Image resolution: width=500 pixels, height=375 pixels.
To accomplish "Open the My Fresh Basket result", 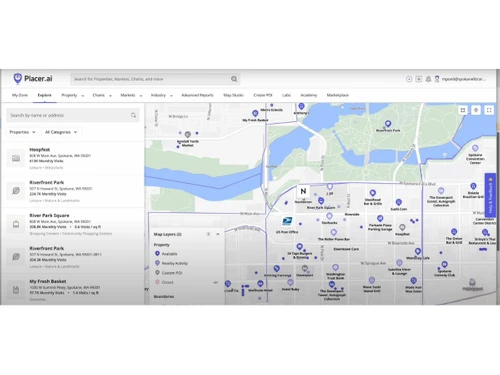I will pos(73,290).
